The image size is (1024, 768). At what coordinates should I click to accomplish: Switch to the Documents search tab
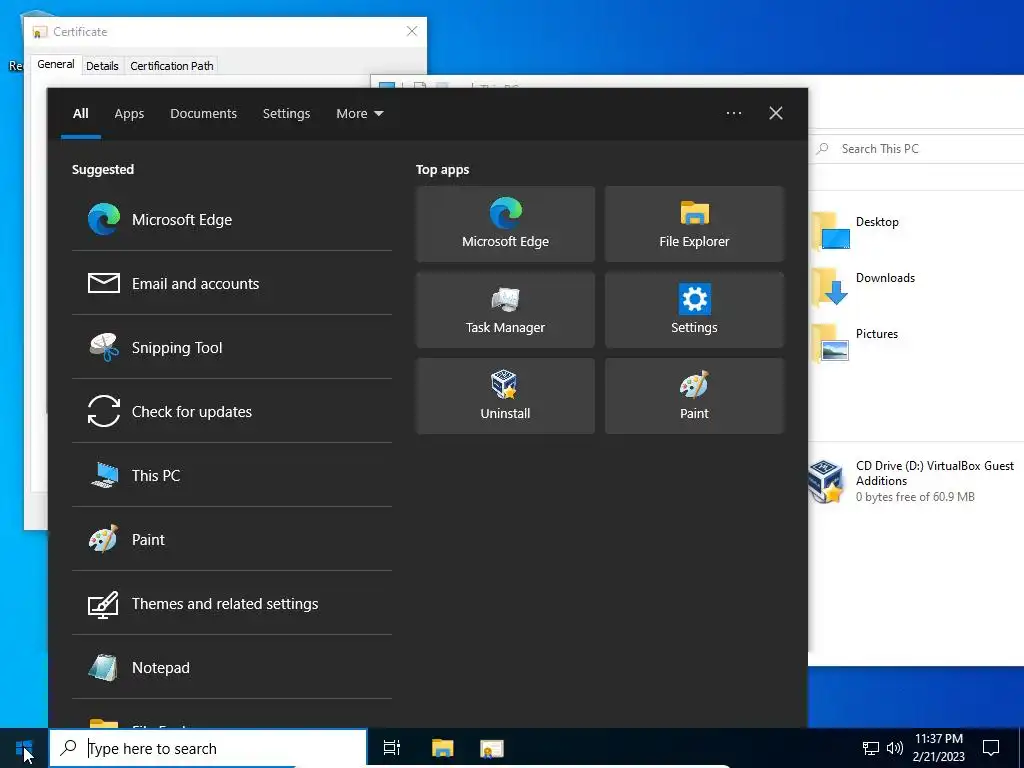203,114
